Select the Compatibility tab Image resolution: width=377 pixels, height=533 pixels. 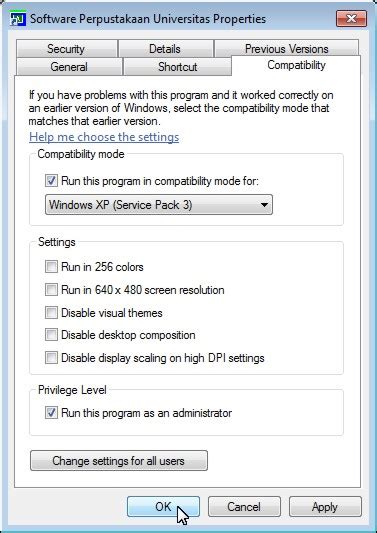[296, 65]
